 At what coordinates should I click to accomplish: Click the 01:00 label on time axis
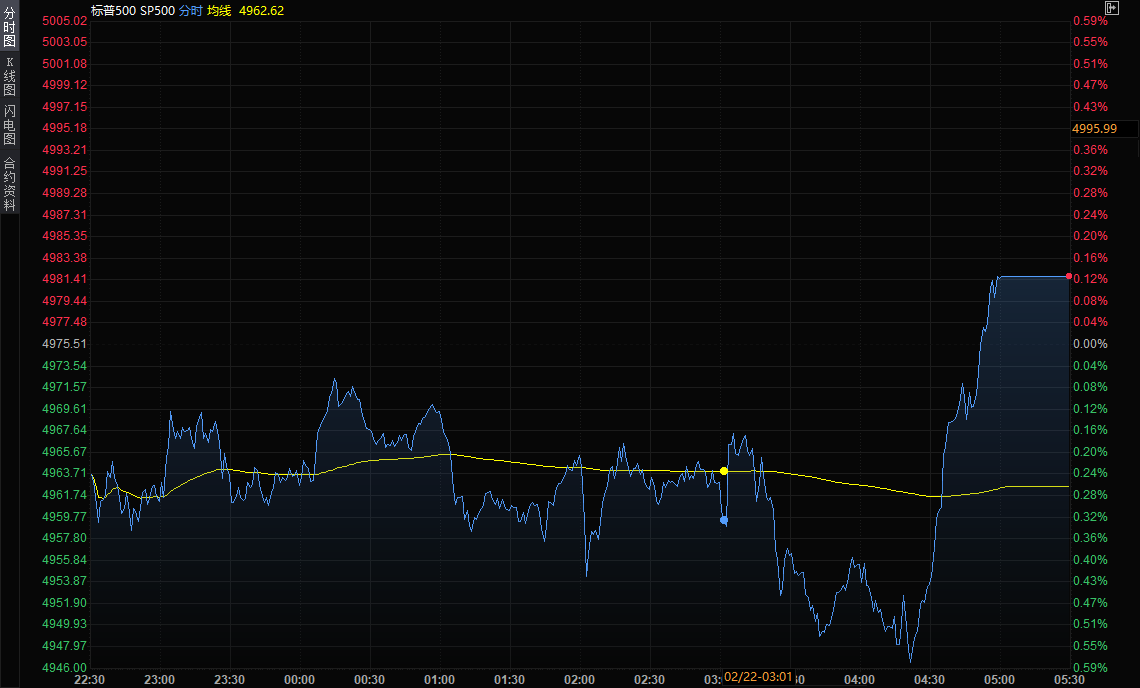(440, 680)
